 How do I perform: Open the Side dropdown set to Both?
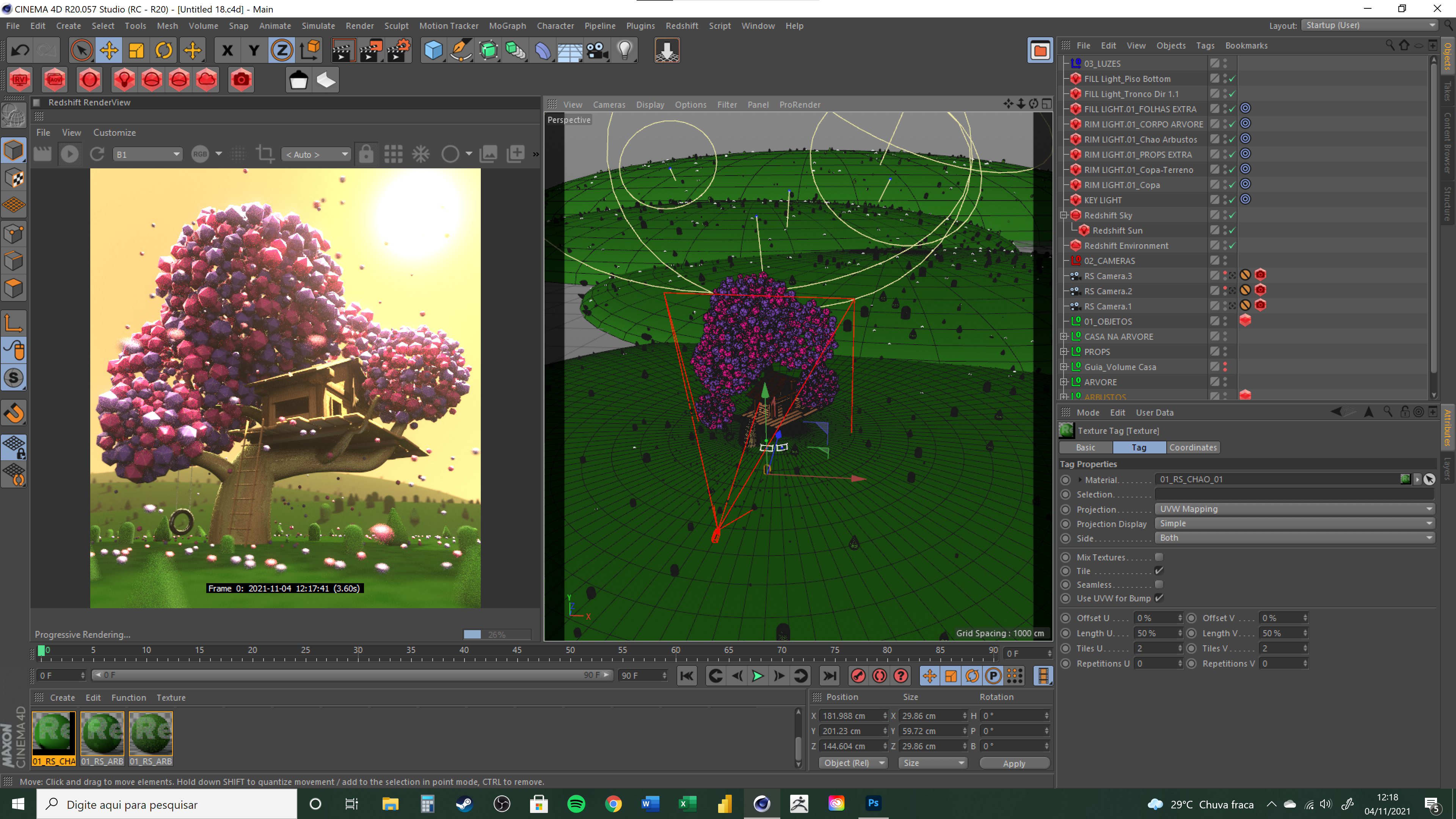click(x=1294, y=538)
